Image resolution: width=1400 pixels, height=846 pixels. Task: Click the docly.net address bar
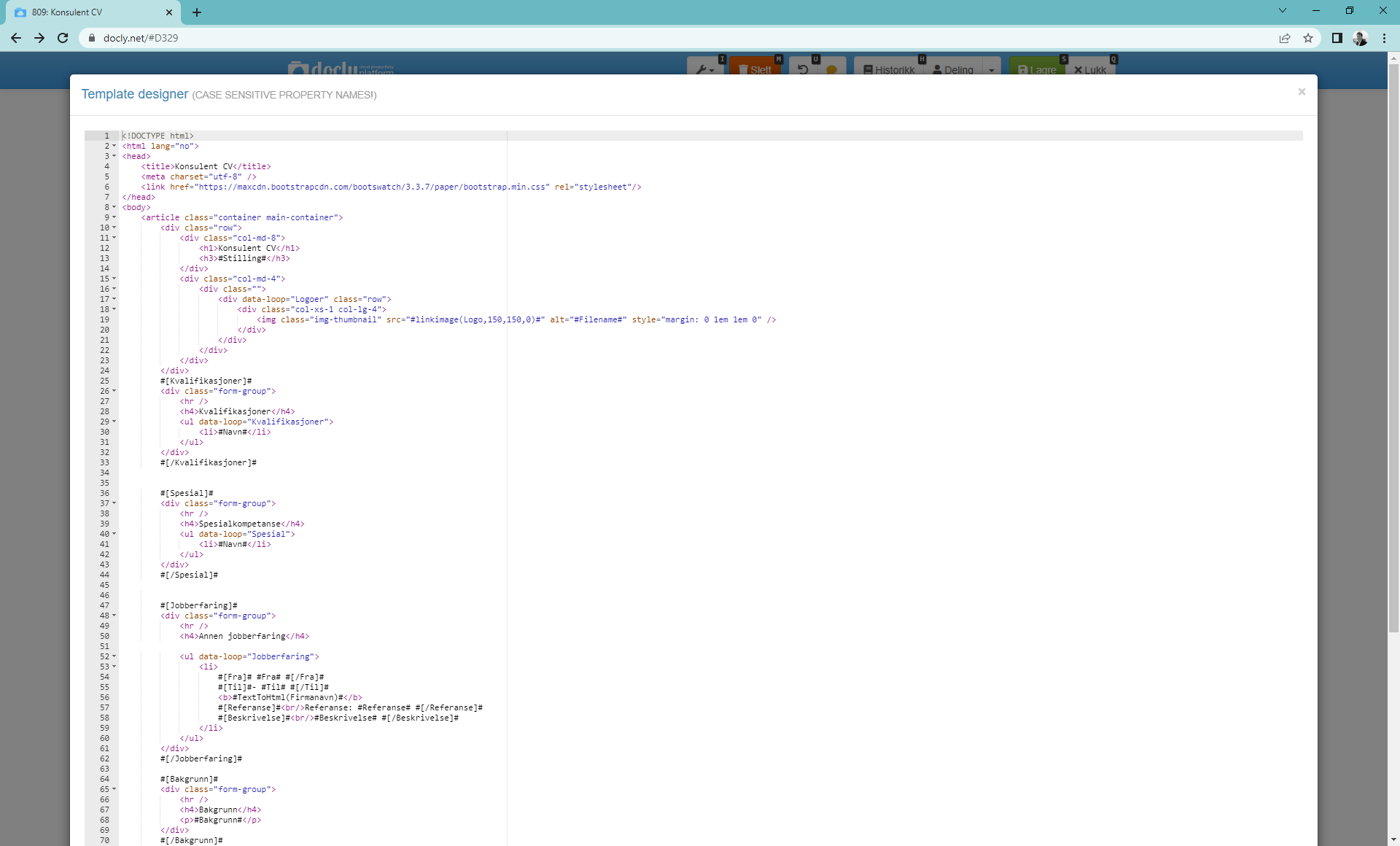click(x=678, y=38)
